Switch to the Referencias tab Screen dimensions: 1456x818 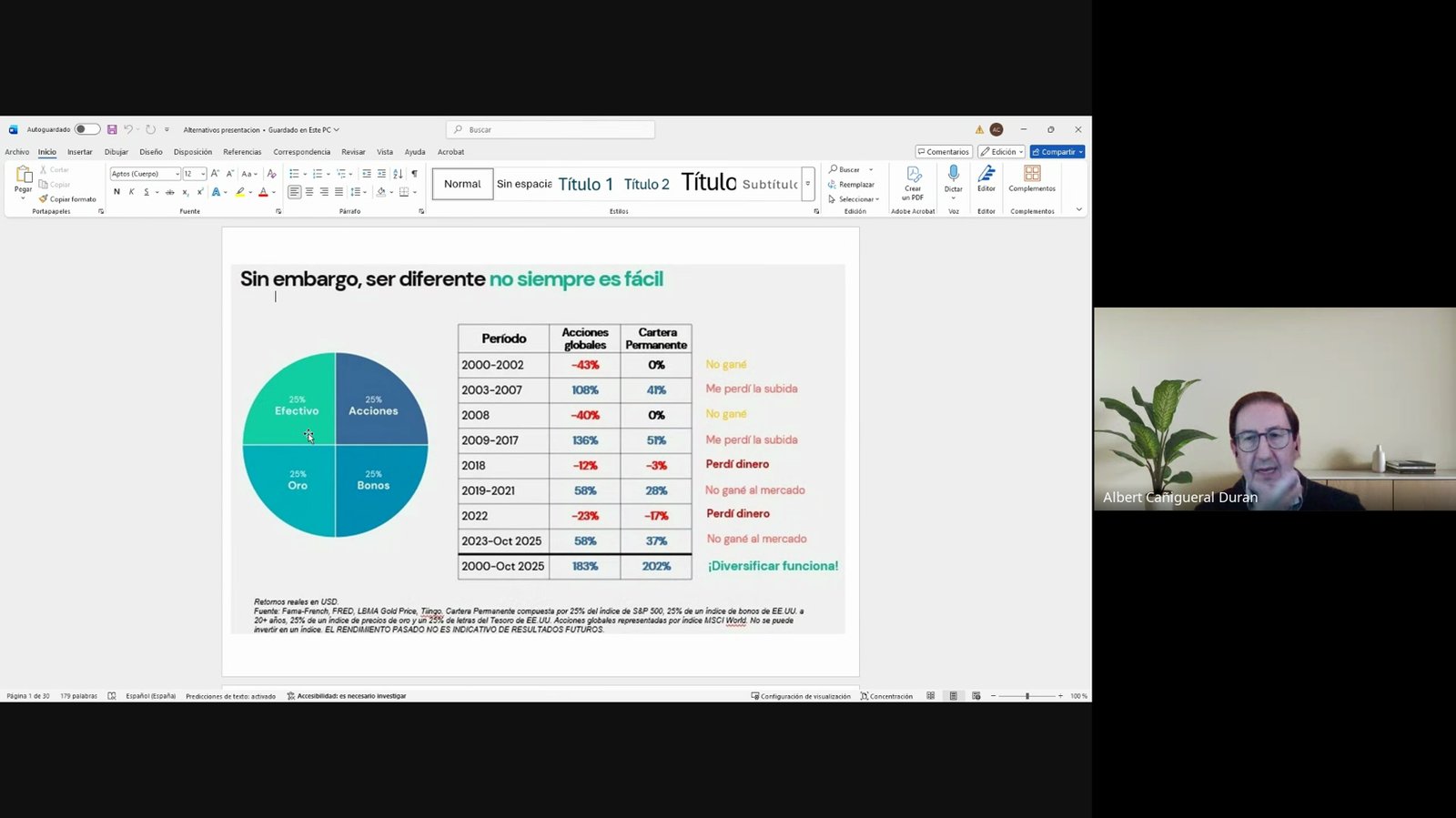(x=242, y=152)
